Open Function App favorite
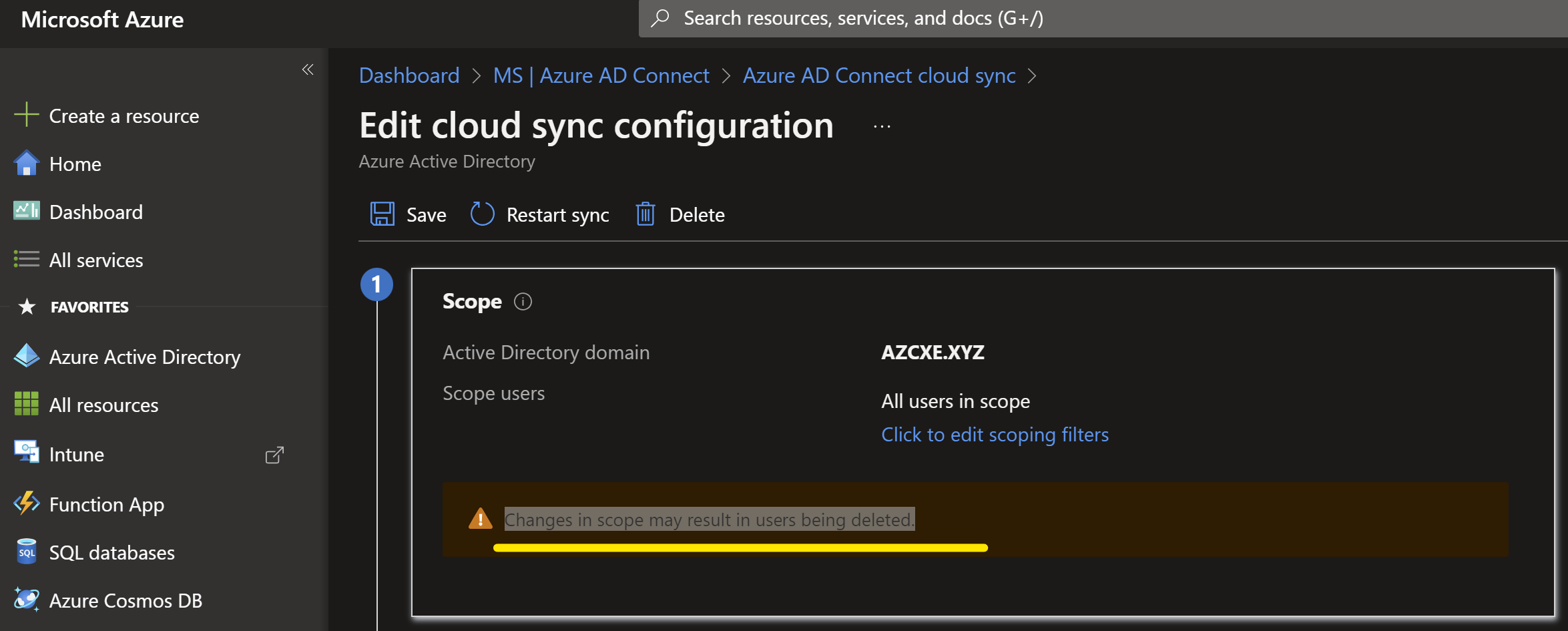The width and height of the screenshot is (1568, 631). pyautogui.click(x=107, y=505)
